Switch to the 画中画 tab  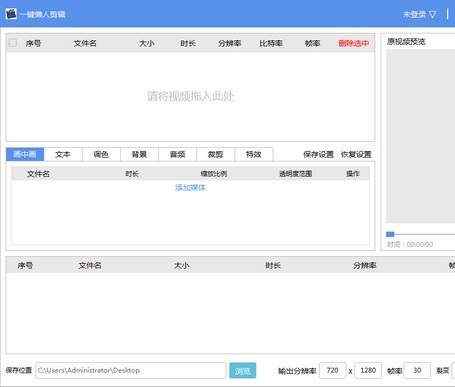tap(25, 154)
